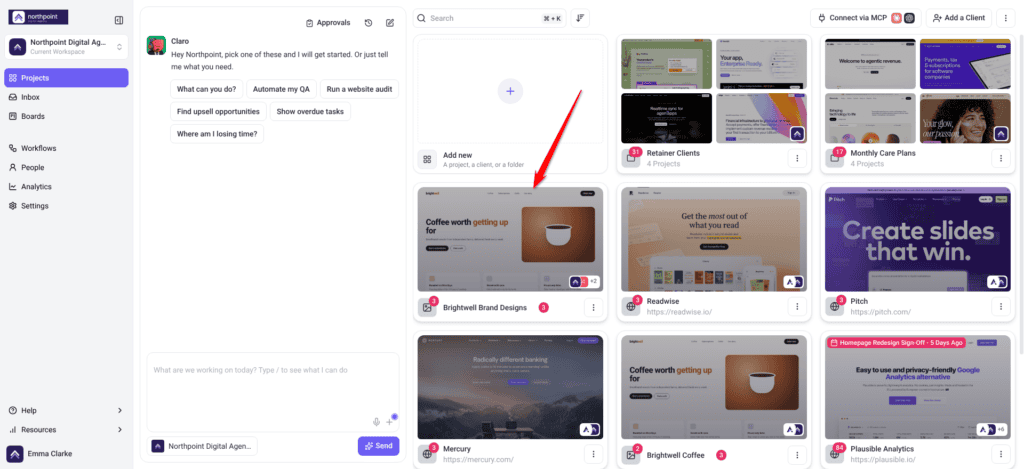Expand the Help menu chevron

[x=120, y=411]
